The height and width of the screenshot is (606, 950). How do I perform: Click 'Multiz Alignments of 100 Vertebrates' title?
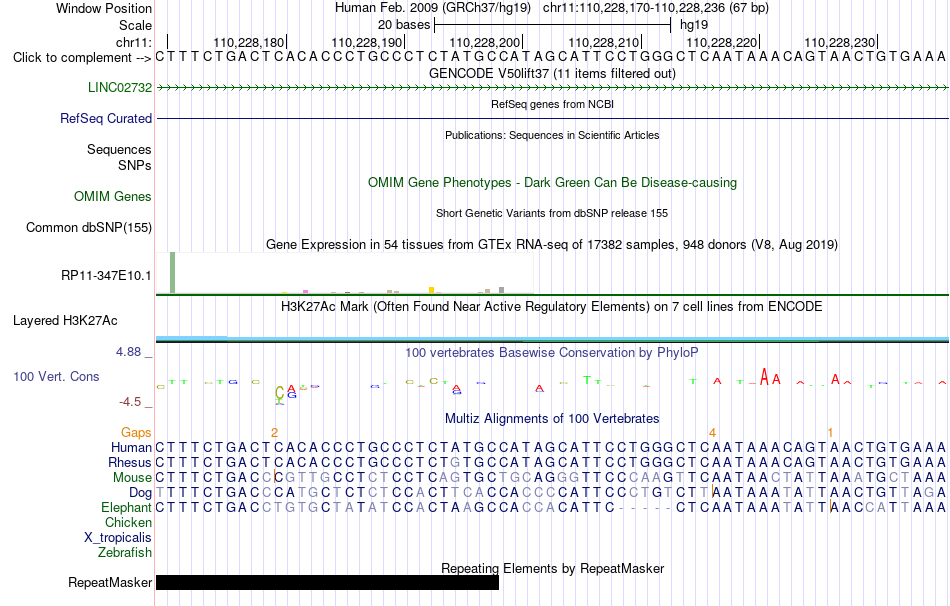[553, 418]
